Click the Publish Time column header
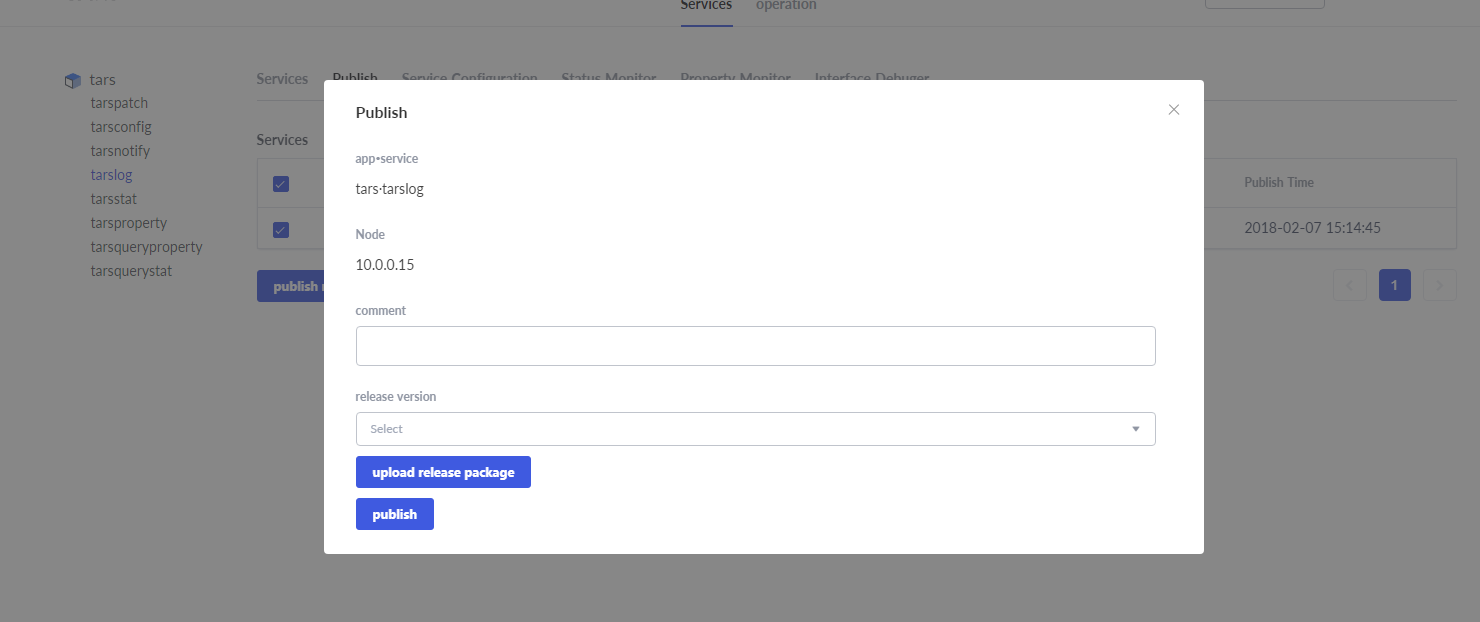 pos(1279,183)
